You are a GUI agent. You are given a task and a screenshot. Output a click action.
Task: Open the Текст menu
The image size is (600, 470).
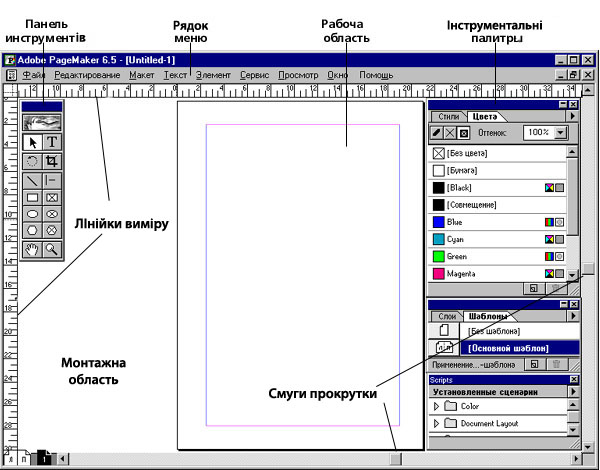tap(175, 75)
